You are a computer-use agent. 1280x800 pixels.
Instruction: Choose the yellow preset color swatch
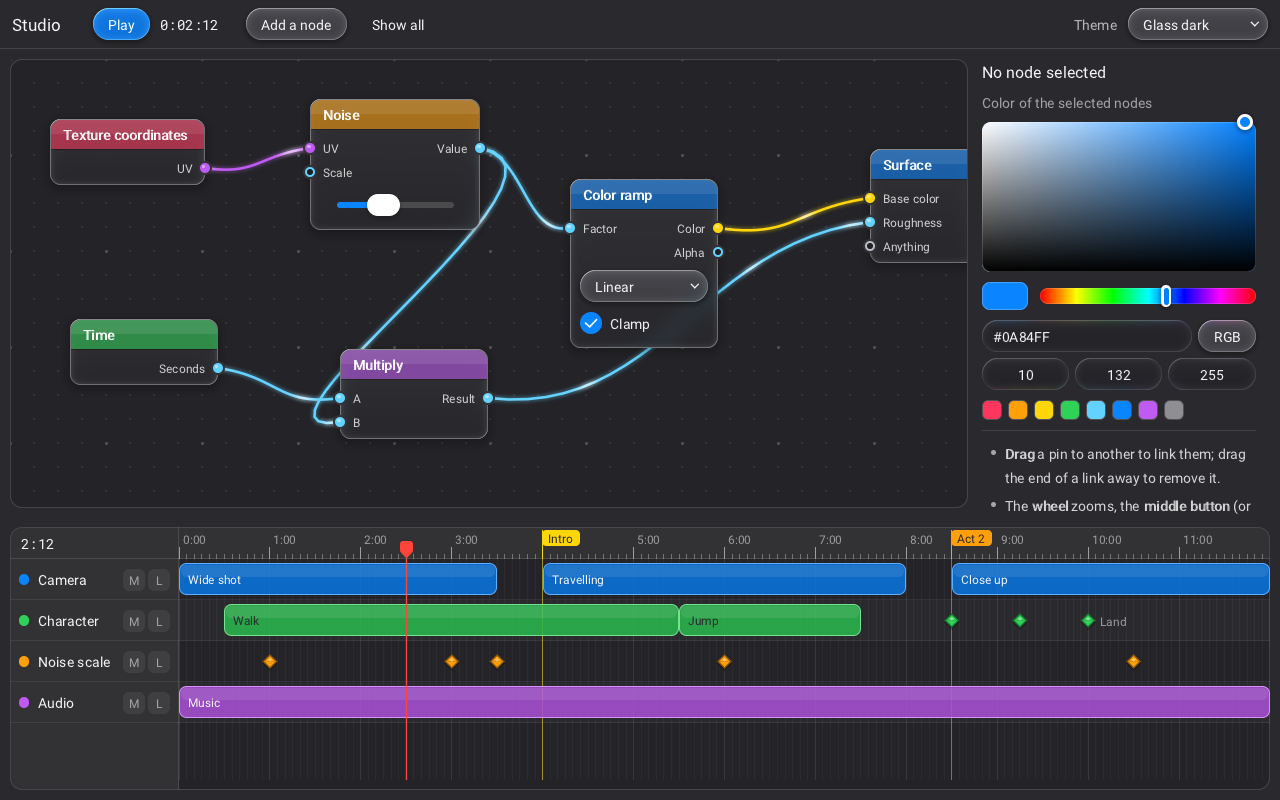pos(1044,410)
